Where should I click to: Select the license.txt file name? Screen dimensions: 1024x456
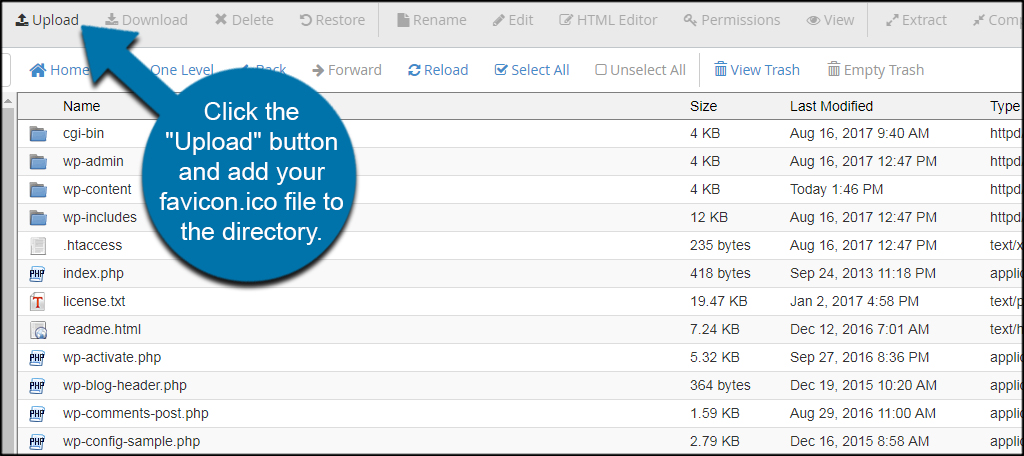[x=94, y=302]
